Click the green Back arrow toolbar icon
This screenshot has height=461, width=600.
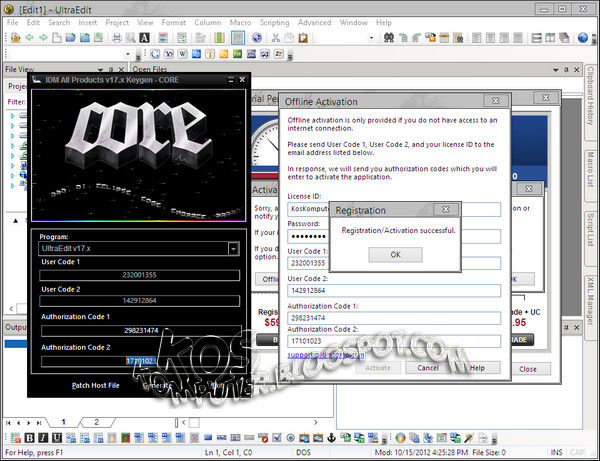click(x=29, y=37)
